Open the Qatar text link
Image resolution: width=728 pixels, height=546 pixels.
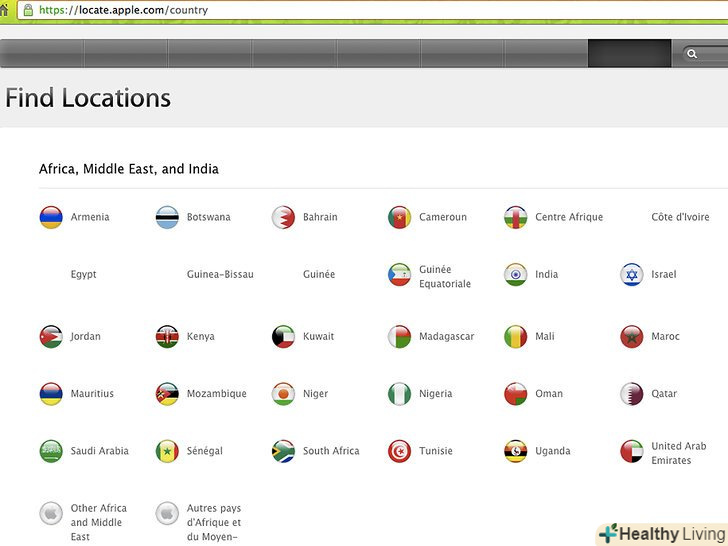(664, 394)
